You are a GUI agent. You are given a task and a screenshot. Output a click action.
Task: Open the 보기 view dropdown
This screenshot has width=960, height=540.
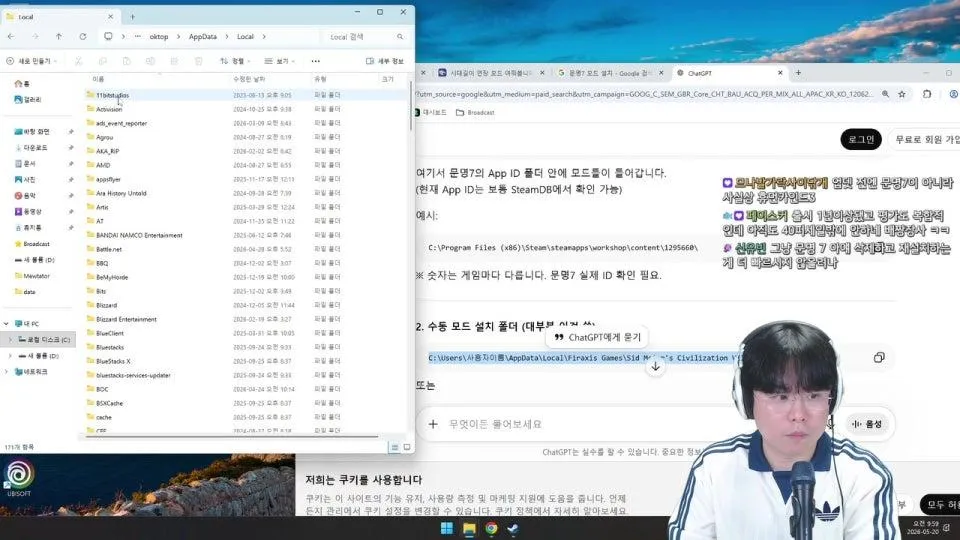[x=280, y=61]
